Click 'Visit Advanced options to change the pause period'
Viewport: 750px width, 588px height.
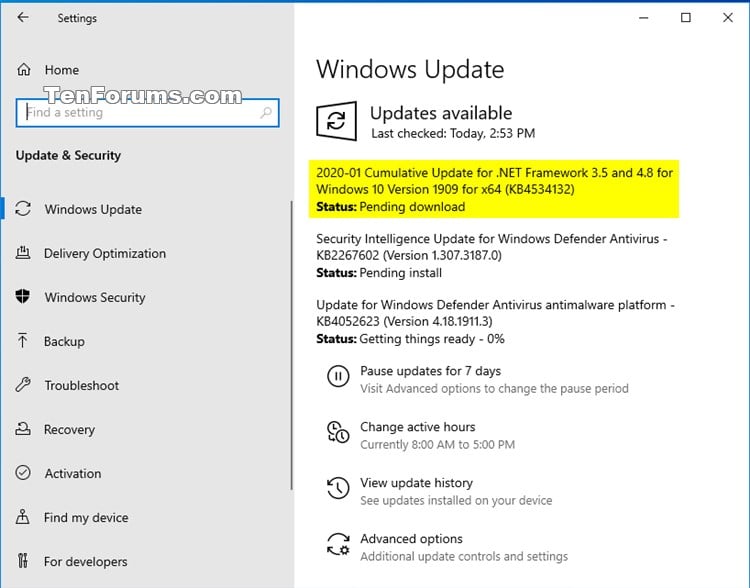pyautogui.click(x=494, y=388)
